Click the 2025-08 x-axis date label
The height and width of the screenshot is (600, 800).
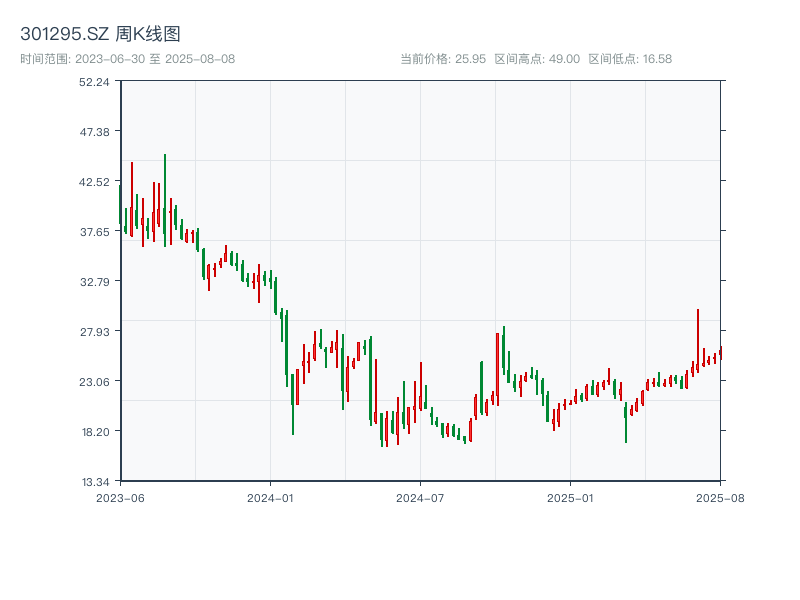pos(720,497)
